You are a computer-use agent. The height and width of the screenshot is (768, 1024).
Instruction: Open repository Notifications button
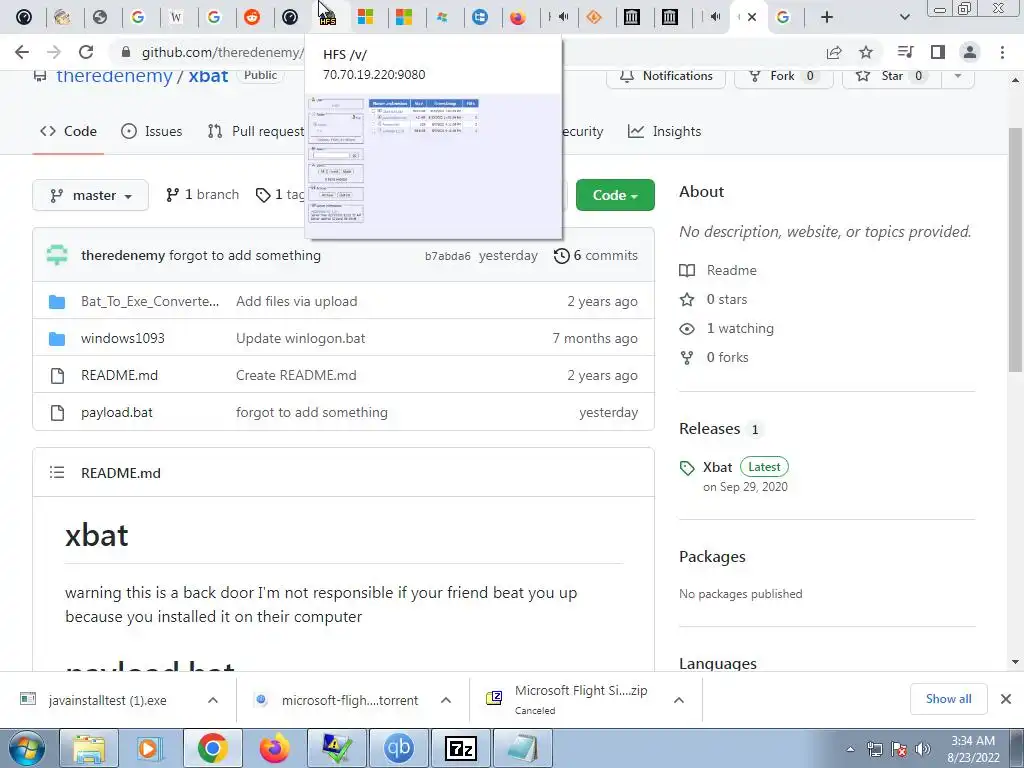point(666,76)
